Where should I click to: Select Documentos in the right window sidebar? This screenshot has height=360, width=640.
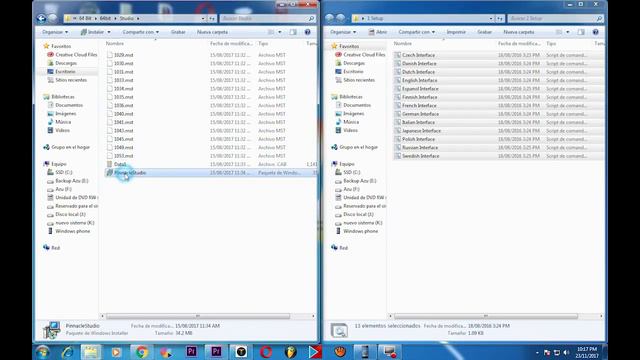[357, 105]
